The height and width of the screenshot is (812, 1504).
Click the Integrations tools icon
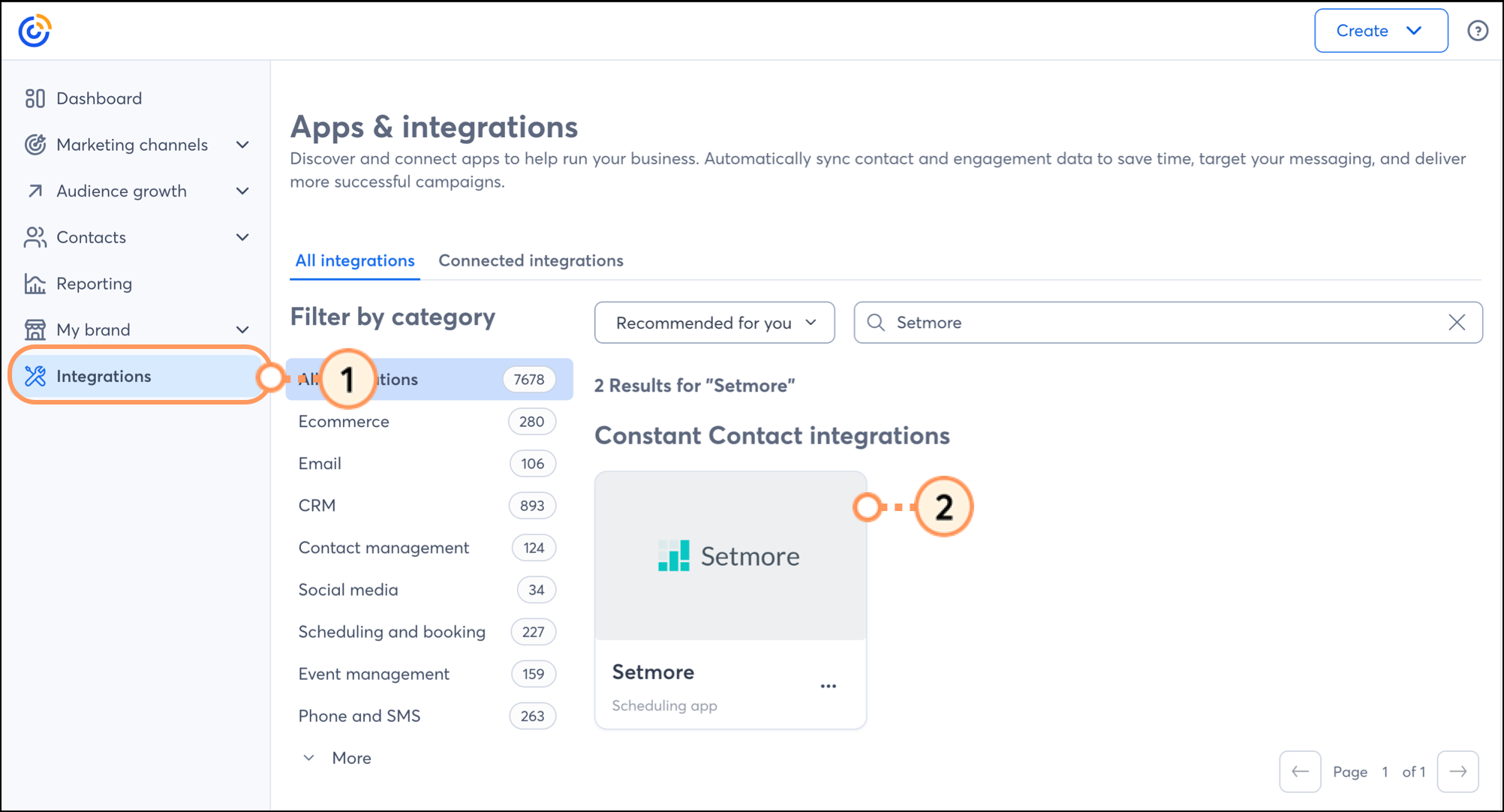(x=35, y=376)
